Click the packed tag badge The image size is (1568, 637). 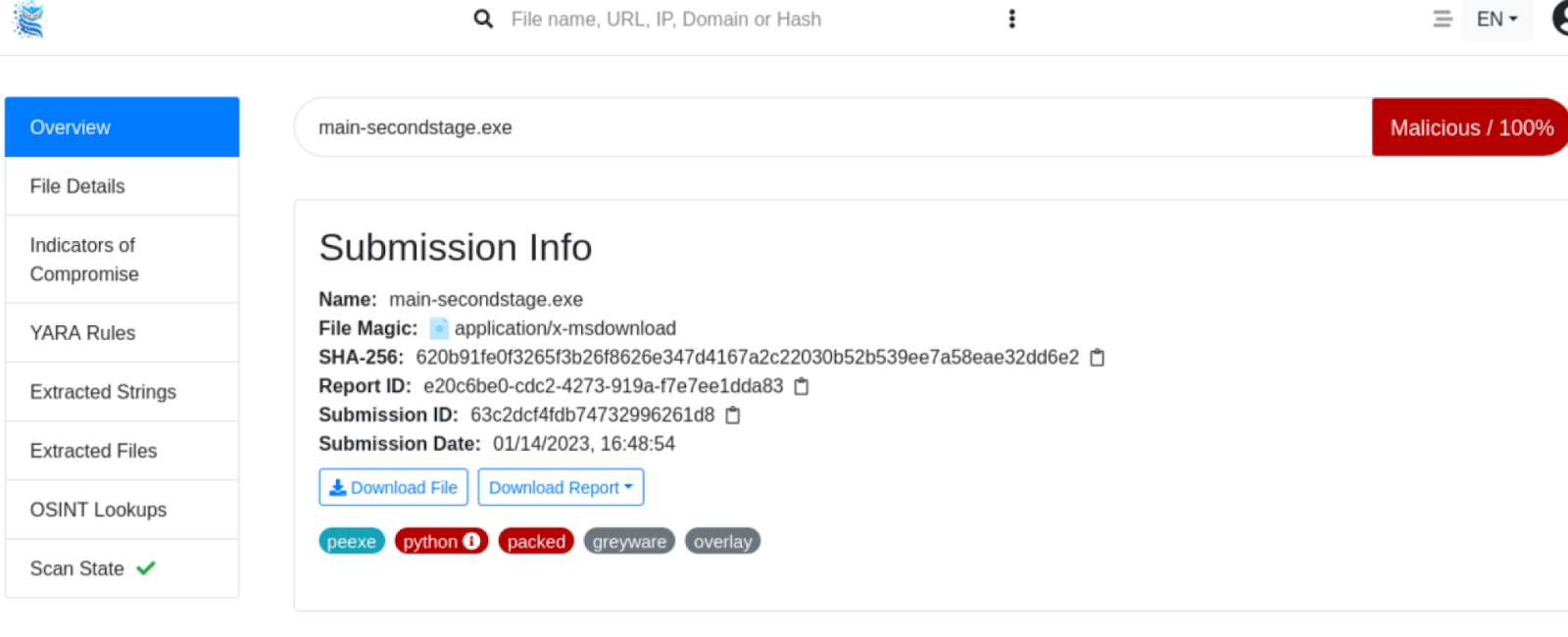tap(536, 541)
